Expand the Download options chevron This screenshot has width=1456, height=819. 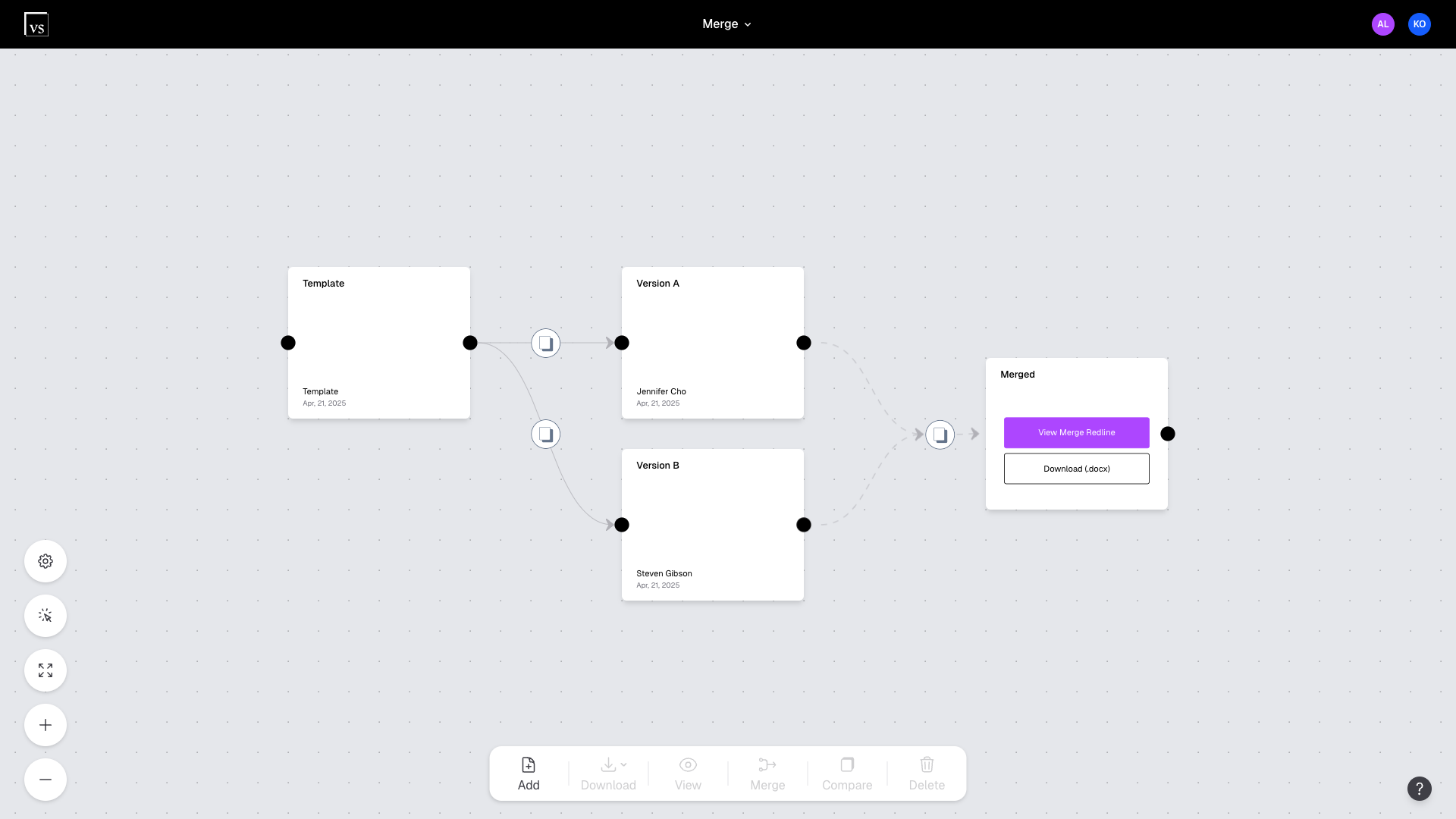point(624,764)
